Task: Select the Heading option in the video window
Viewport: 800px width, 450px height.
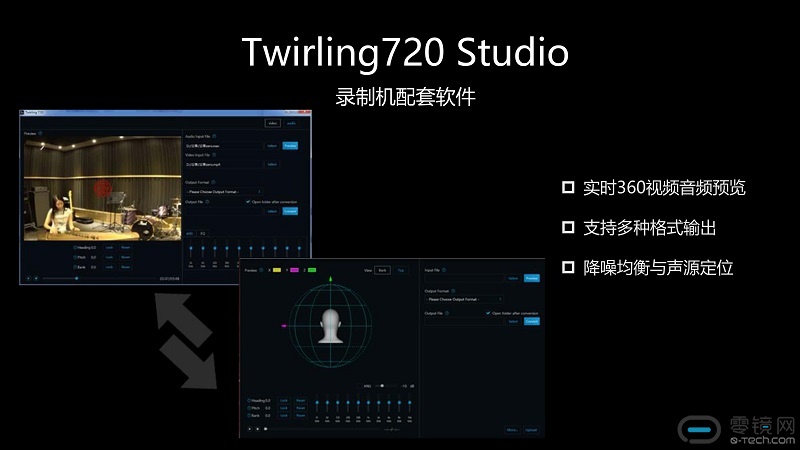Action: click(75, 247)
